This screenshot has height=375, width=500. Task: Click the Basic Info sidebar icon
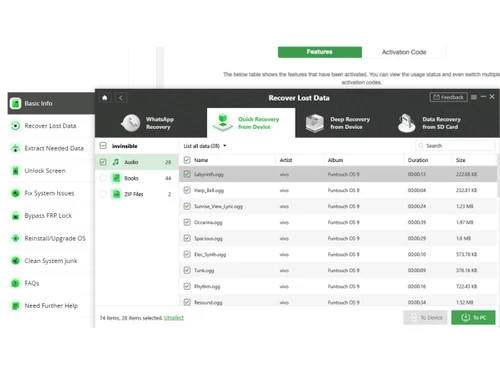pyautogui.click(x=15, y=103)
